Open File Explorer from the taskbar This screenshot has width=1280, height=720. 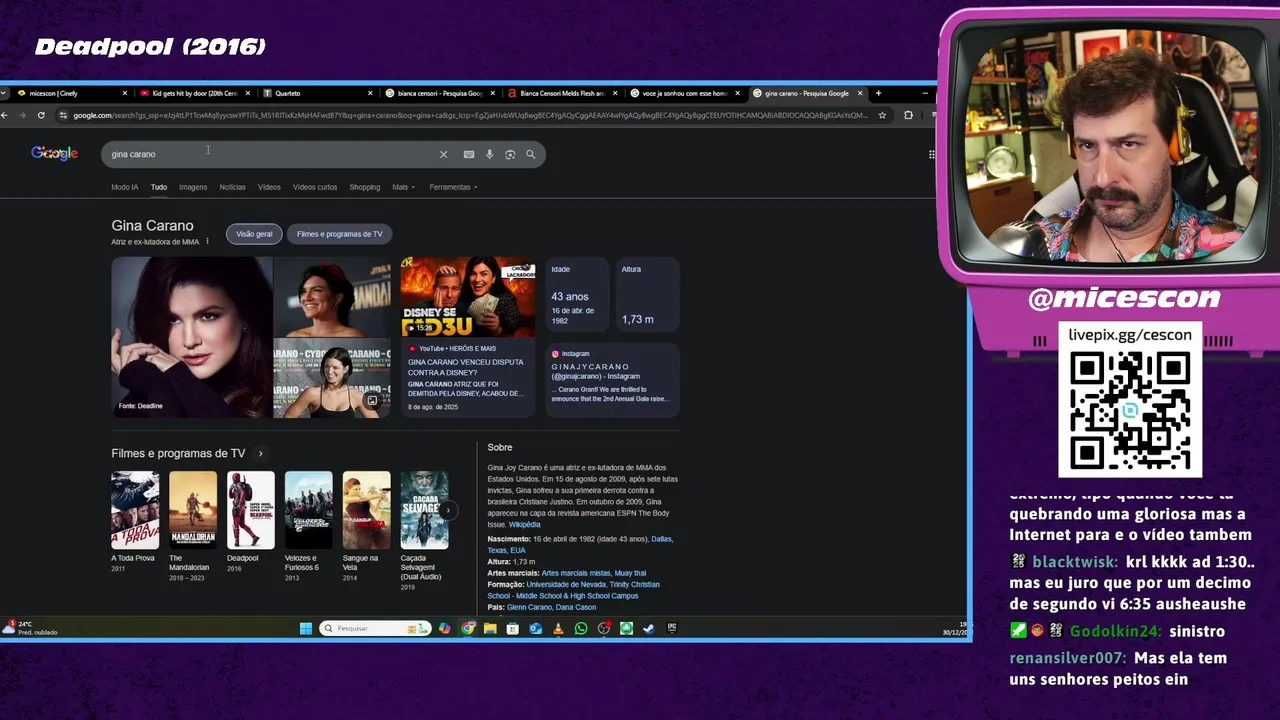pyautogui.click(x=490, y=628)
